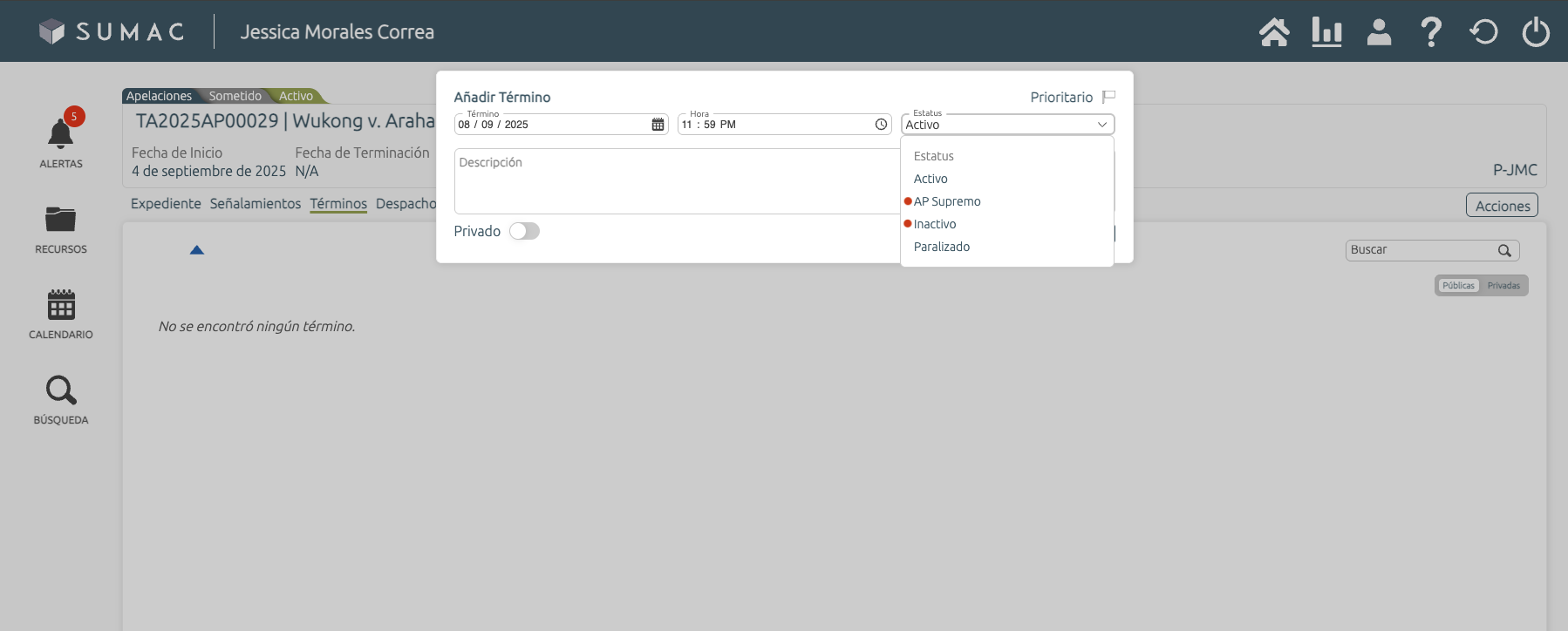
Task: Choose Paralizado status option
Action: pos(942,247)
